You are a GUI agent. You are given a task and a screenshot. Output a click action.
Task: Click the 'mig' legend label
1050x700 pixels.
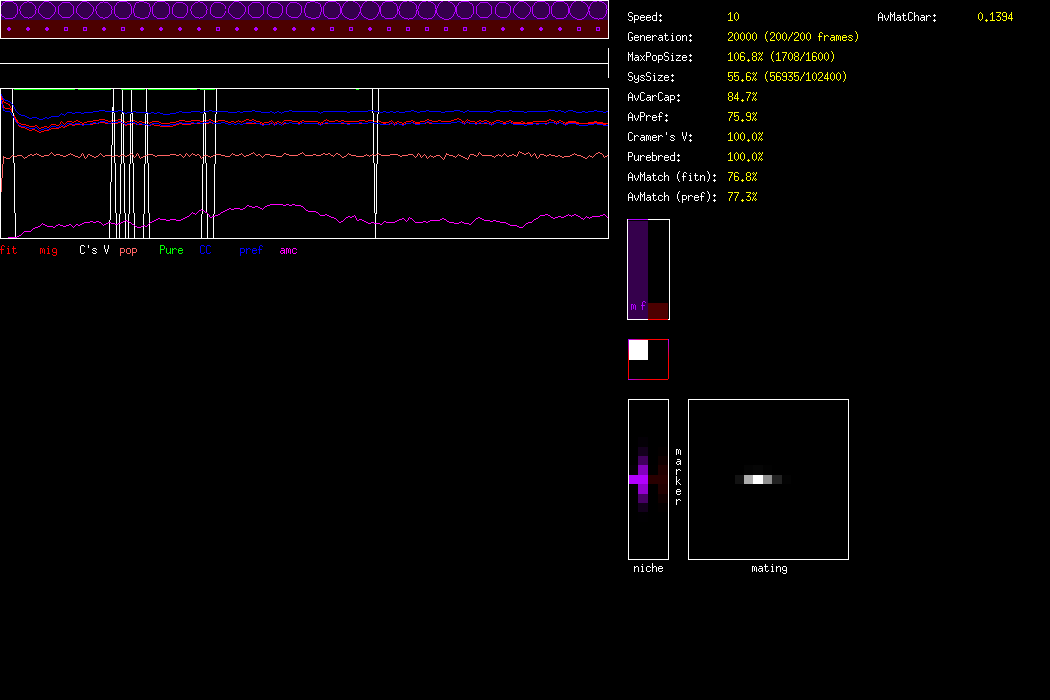tap(48, 250)
